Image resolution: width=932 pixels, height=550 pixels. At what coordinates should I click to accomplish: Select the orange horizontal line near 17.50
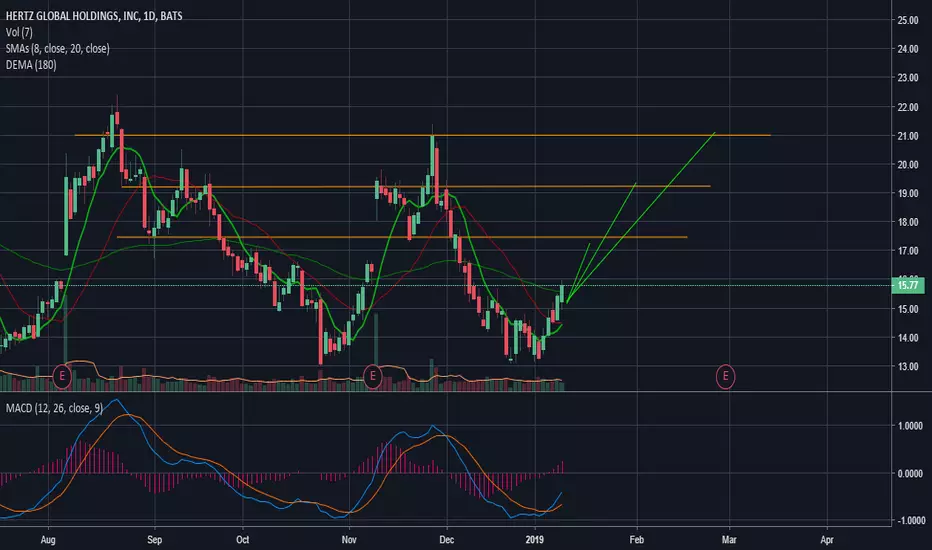tap(402, 237)
